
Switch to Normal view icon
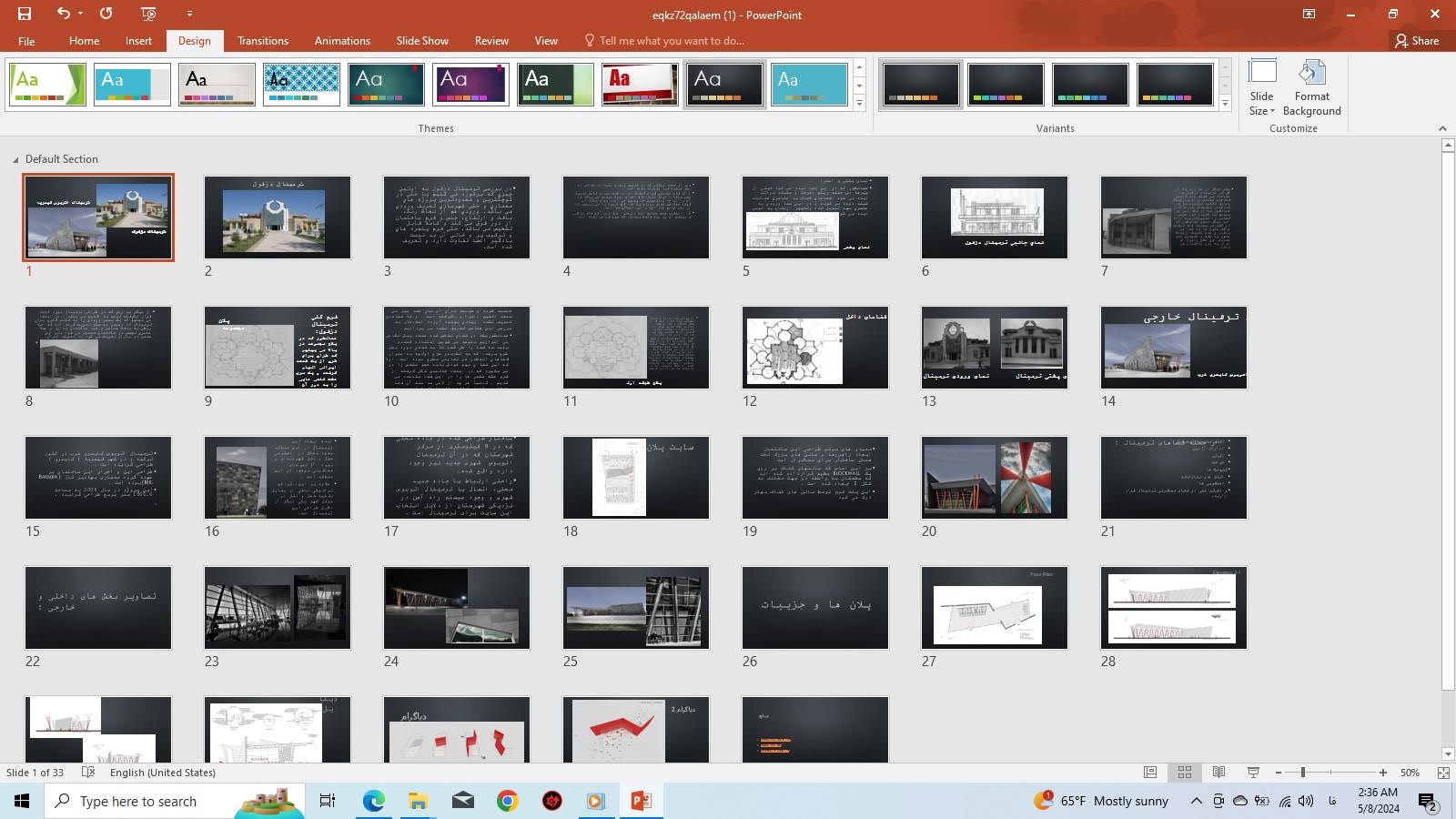tap(1150, 773)
